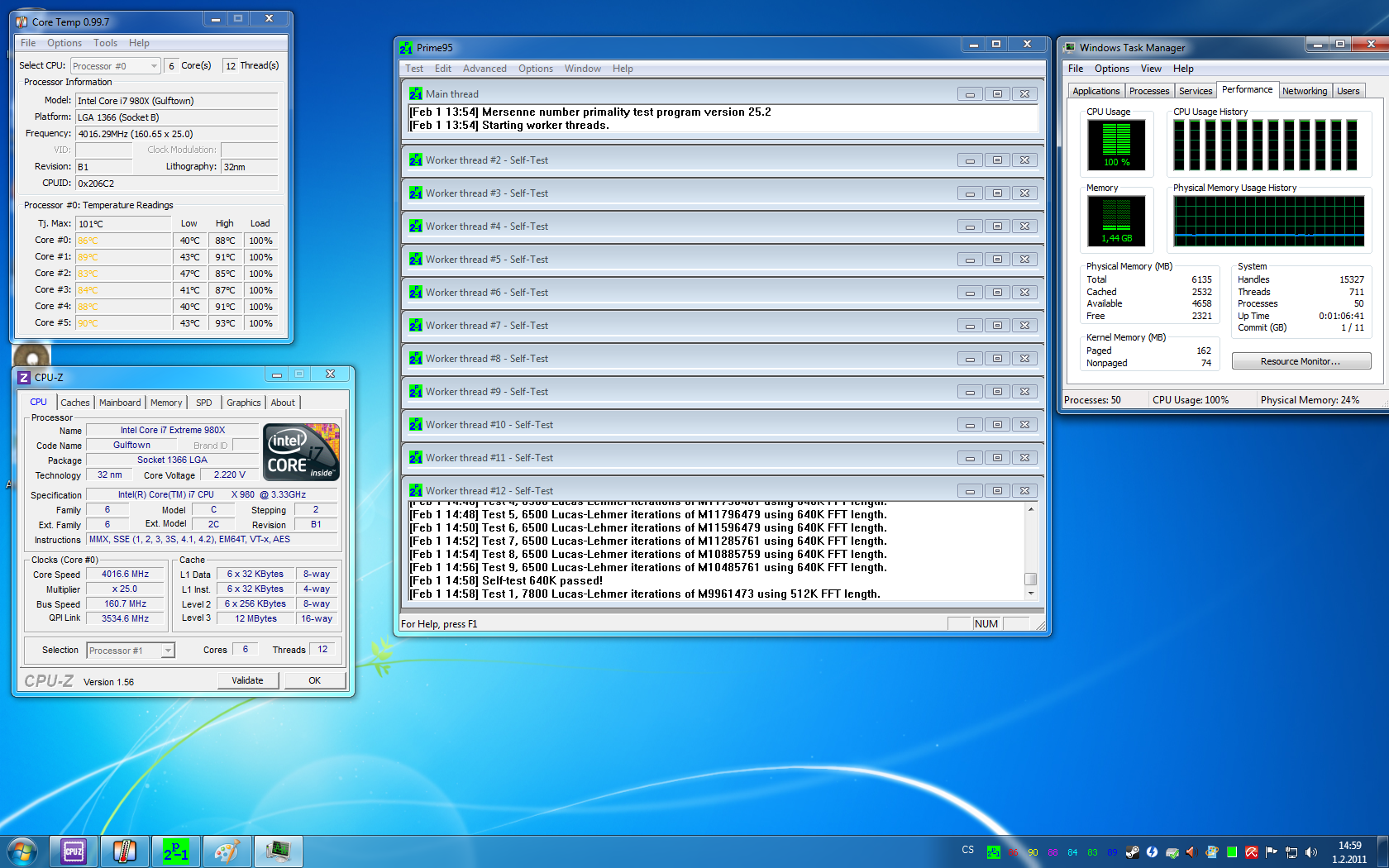This screenshot has height=868, width=1389.
Task: Click the red speaker tray icon
Action: (1191, 852)
